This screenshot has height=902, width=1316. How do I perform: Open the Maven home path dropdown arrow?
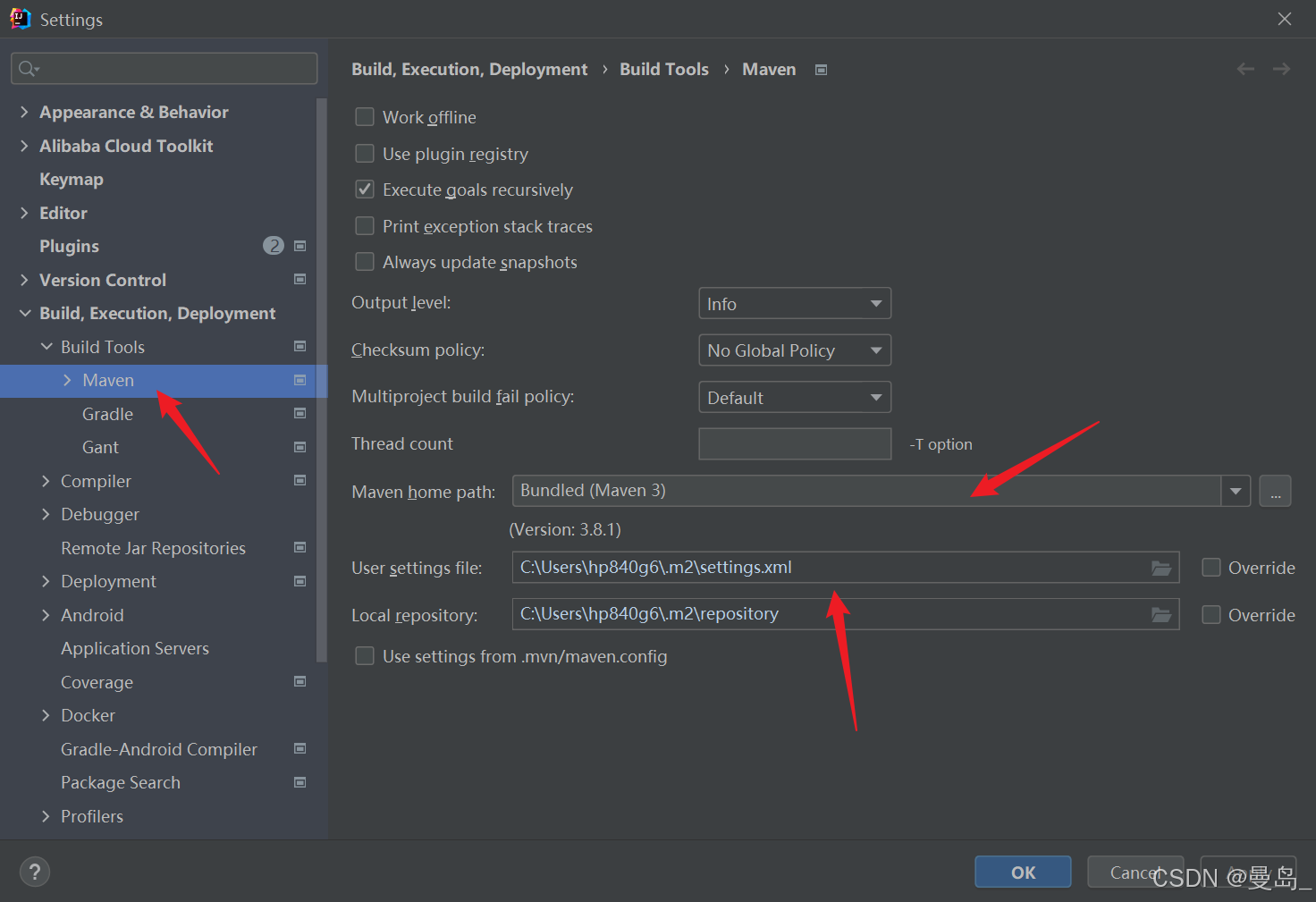(x=1236, y=491)
